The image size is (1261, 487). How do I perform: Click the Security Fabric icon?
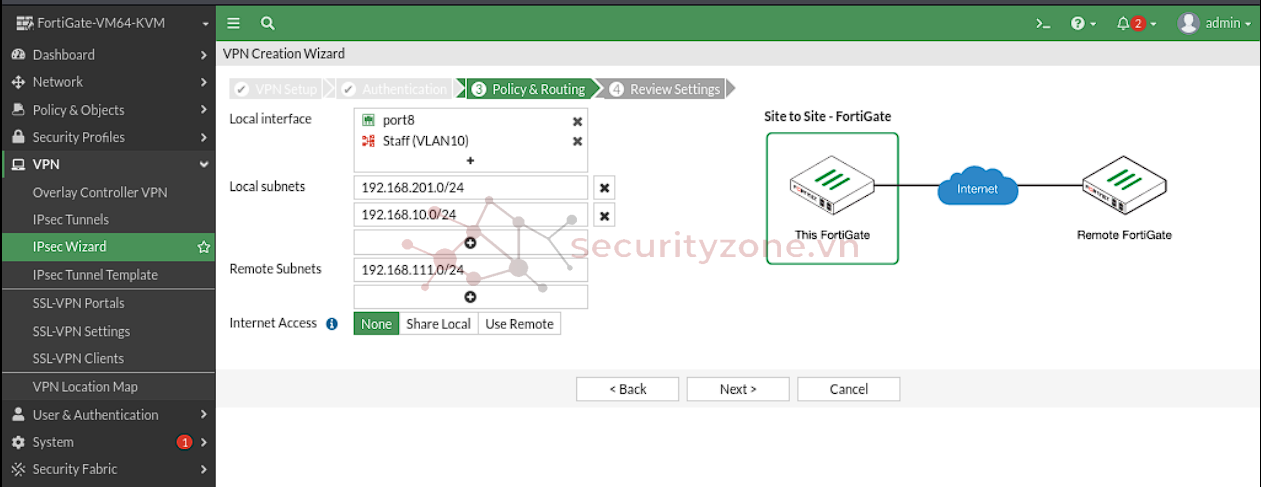click(18, 469)
